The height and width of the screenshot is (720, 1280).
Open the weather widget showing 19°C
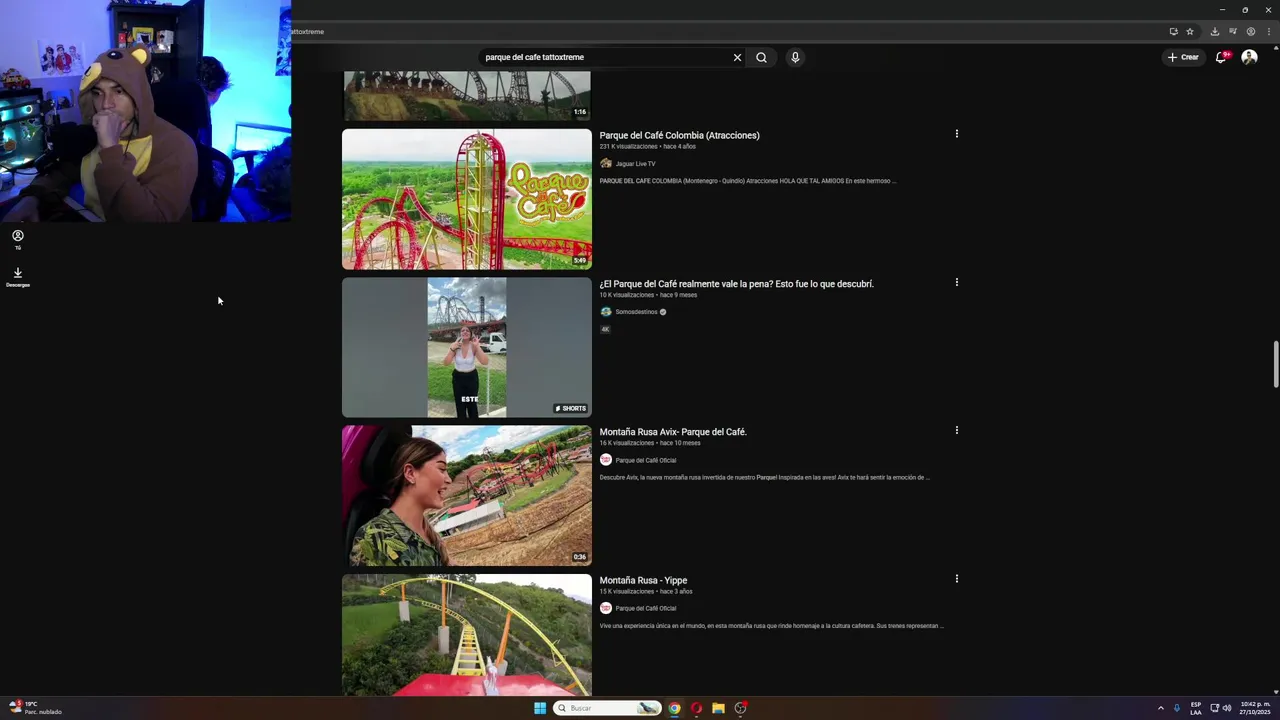tap(35, 708)
